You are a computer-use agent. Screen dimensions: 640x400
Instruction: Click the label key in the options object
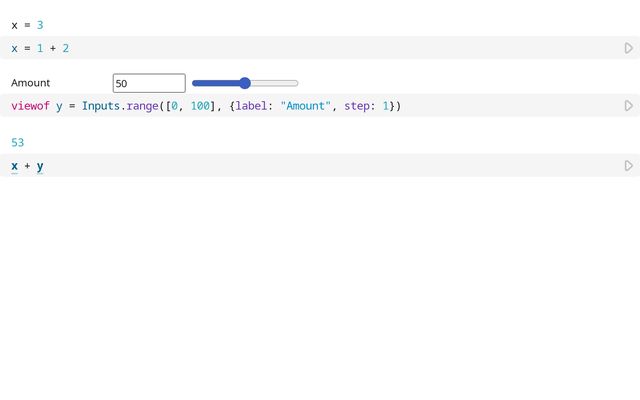point(251,106)
